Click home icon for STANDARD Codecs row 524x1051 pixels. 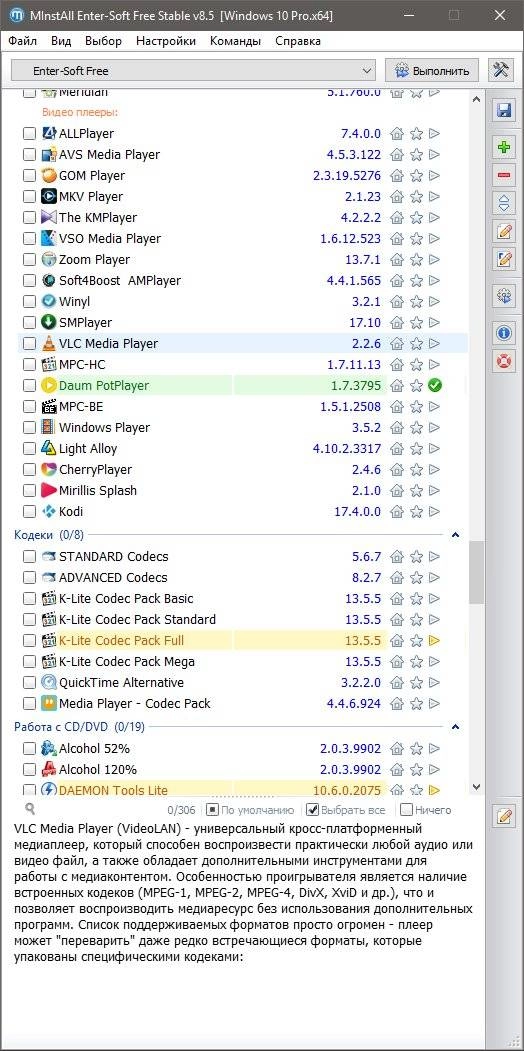397,556
